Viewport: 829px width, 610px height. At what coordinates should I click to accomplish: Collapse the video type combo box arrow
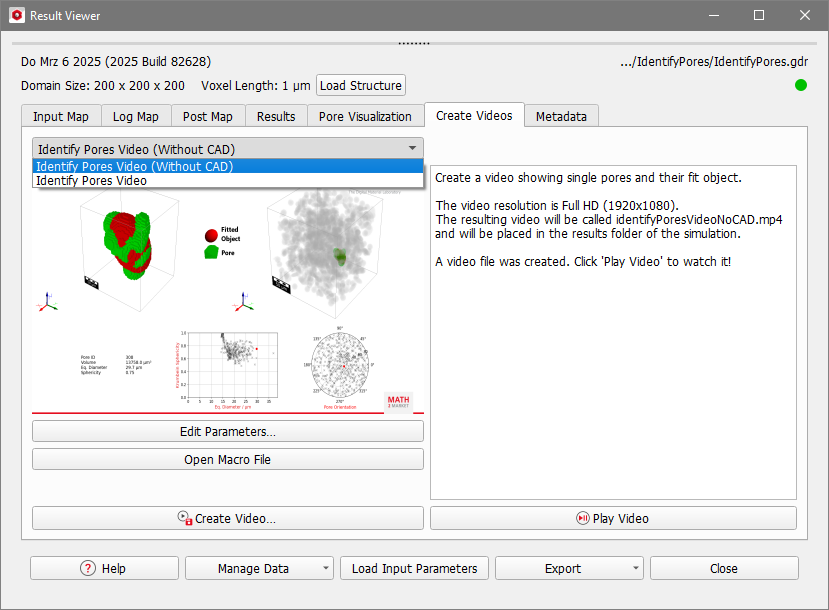click(x=412, y=148)
